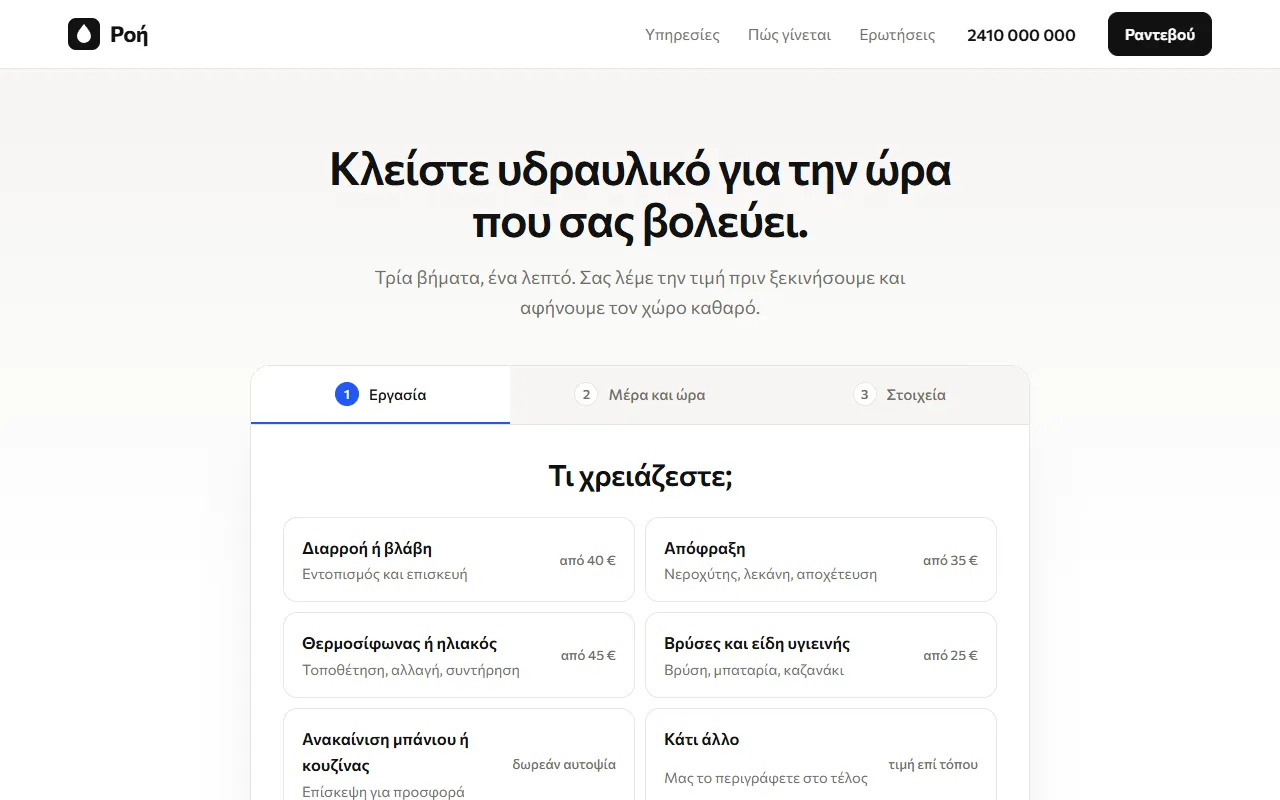This screenshot has width=1280, height=800.
Task: Call the phone number 2410 000 000
Action: tap(1021, 35)
